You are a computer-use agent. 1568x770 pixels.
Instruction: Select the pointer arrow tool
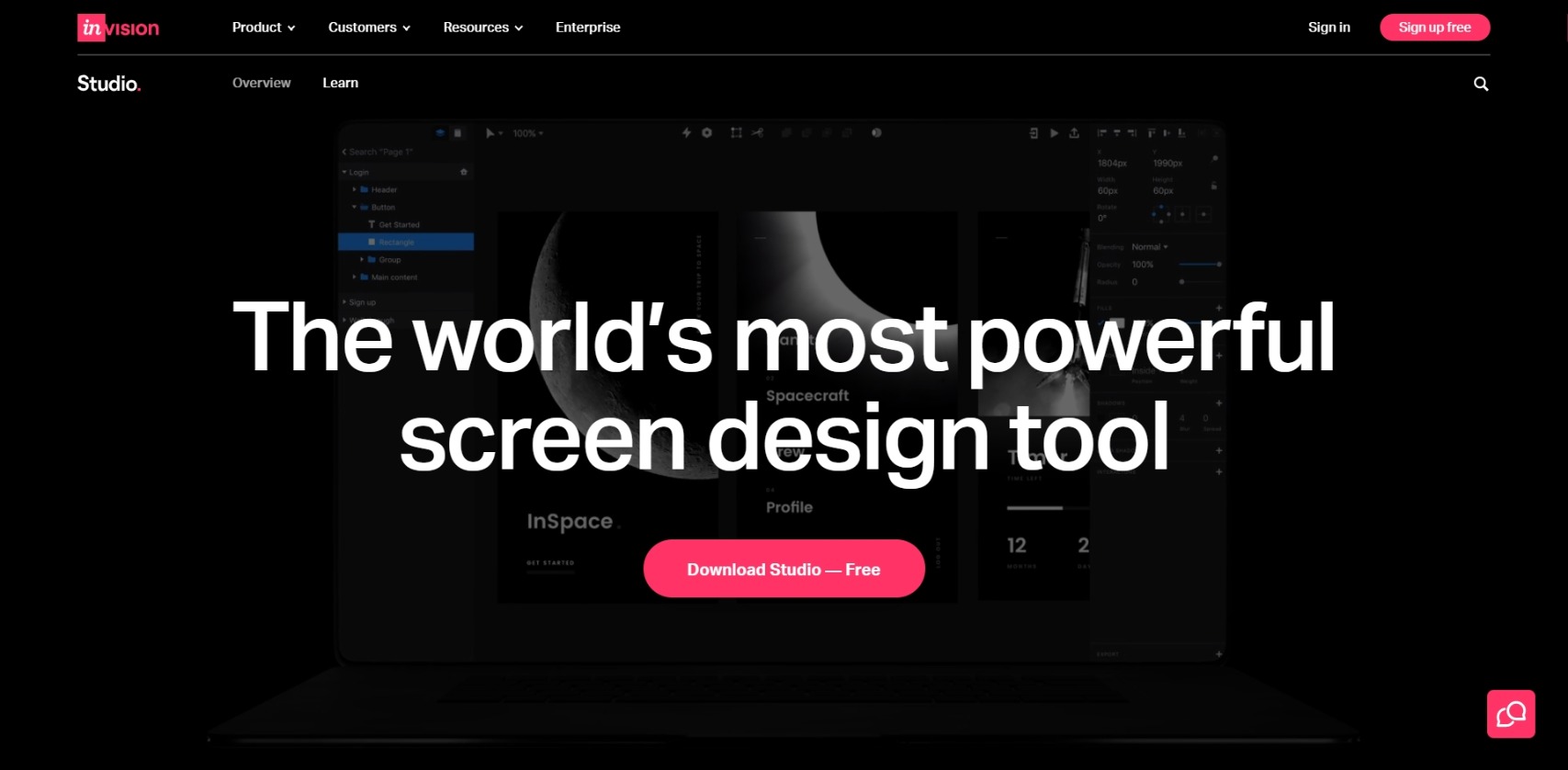491,133
